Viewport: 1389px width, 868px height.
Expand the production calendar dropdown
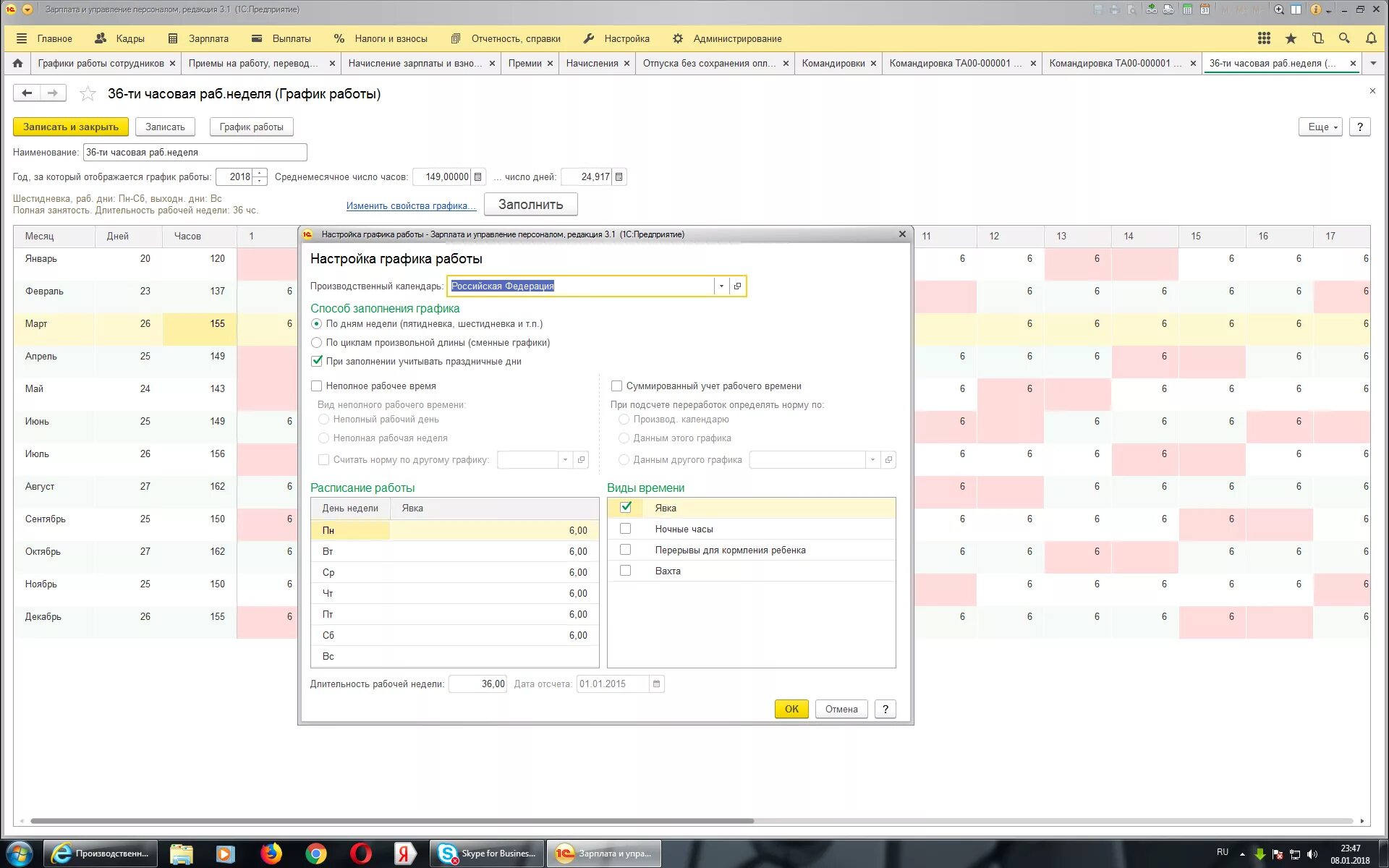tap(721, 286)
